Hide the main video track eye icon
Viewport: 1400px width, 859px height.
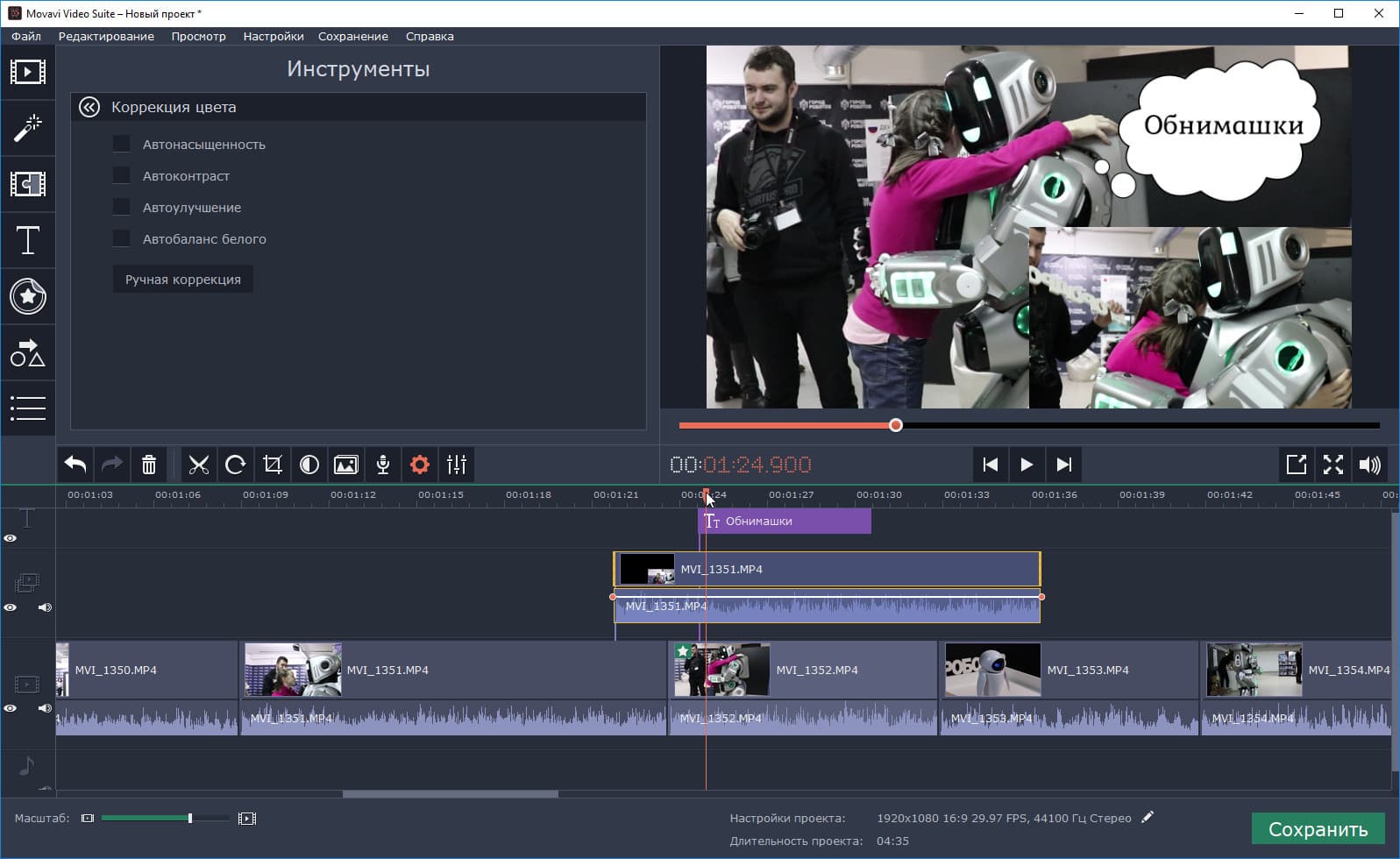11,708
